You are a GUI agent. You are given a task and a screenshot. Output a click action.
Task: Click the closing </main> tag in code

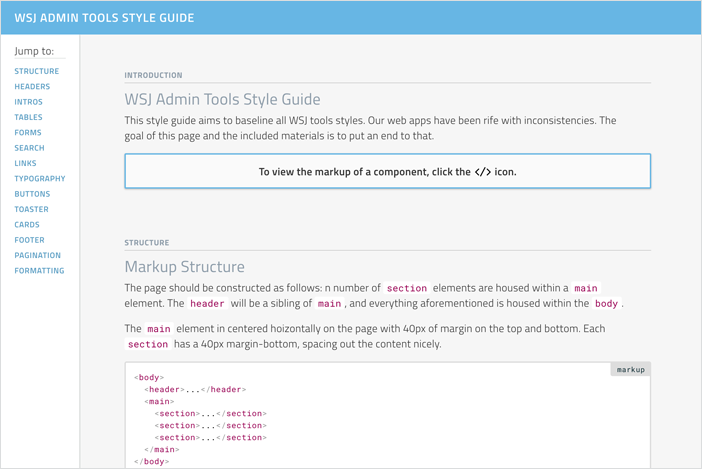click(x=162, y=449)
